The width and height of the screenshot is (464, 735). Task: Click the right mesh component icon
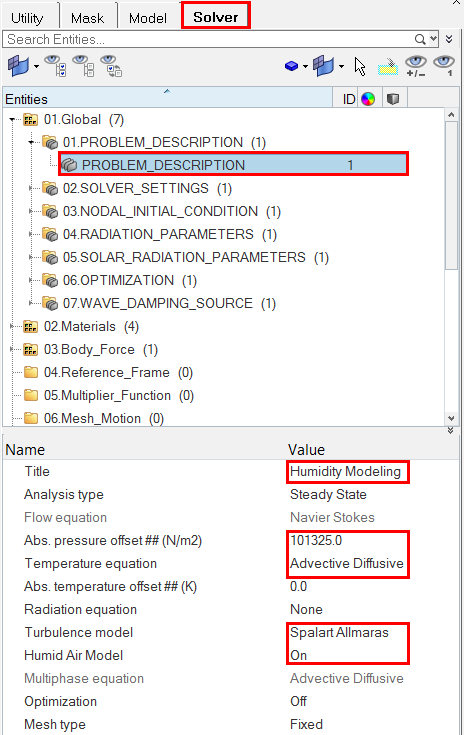pos(324,66)
